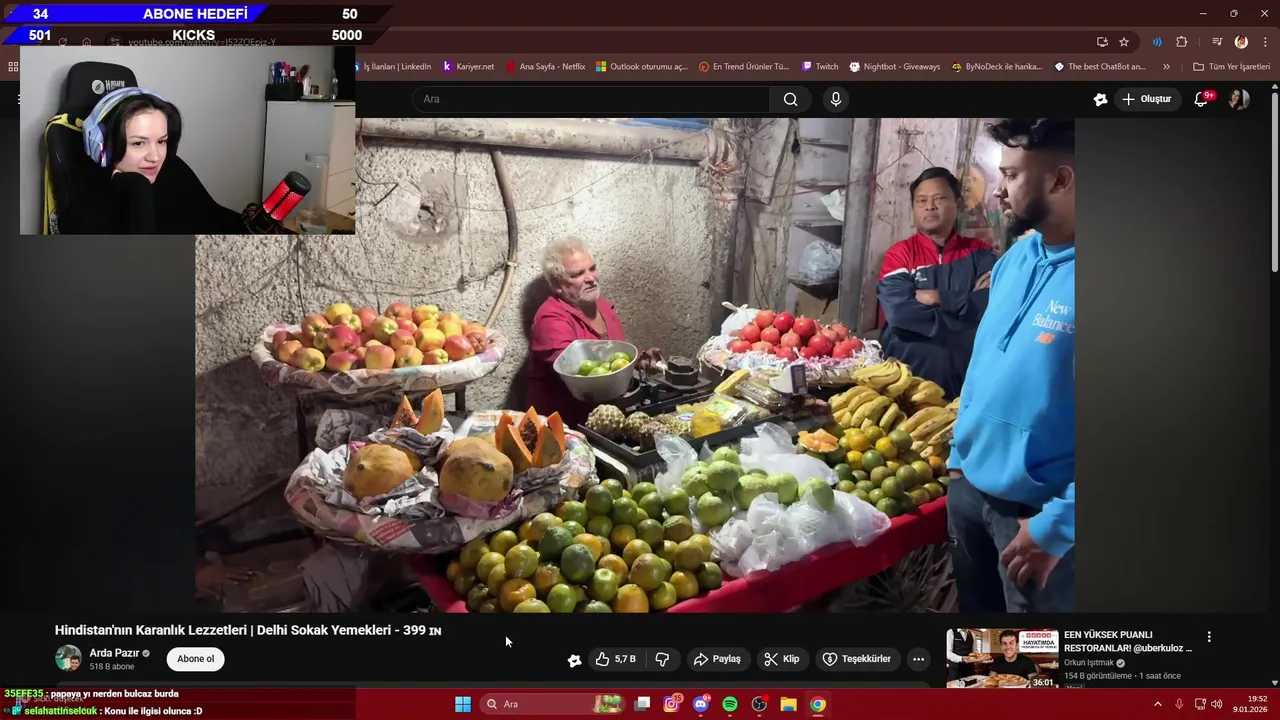Open Arda Pazır channel name link
Image resolution: width=1280 pixels, height=720 pixels.
pos(114,653)
